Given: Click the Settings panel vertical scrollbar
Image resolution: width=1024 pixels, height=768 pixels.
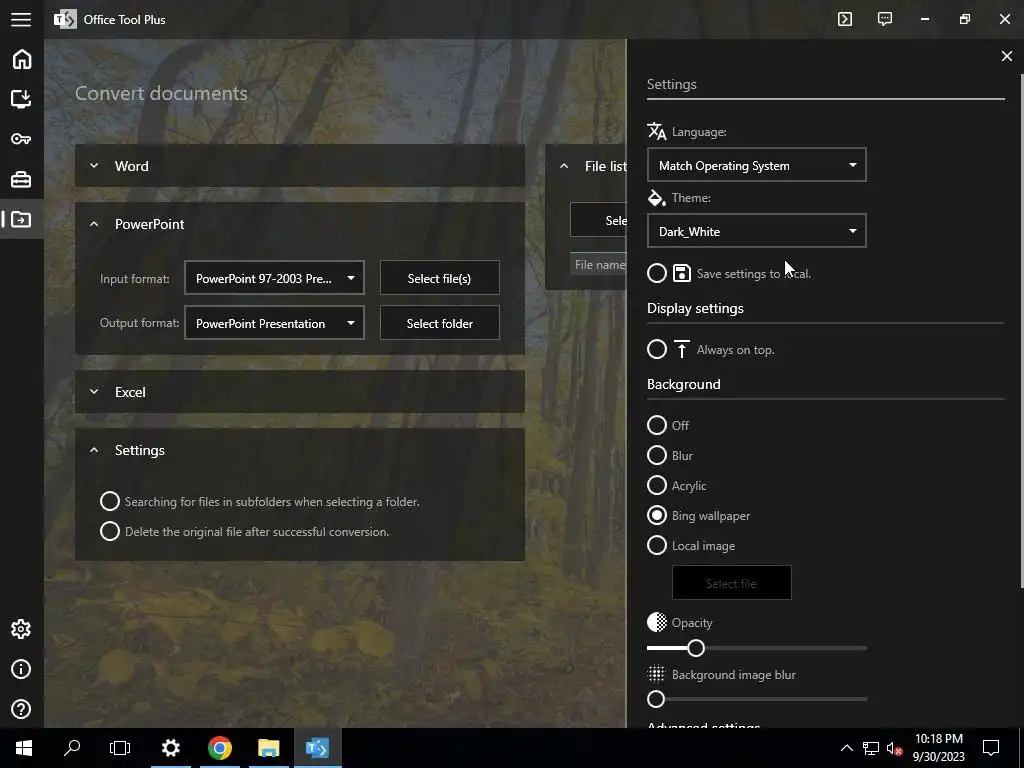Looking at the screenshot, I should [x=1021, y=330].
